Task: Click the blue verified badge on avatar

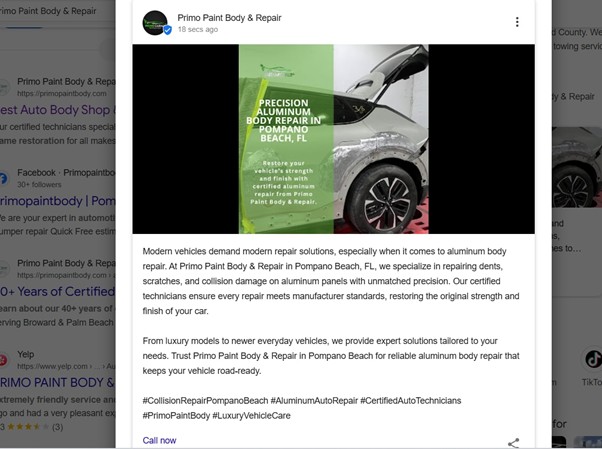Action: tap(167, 30)
